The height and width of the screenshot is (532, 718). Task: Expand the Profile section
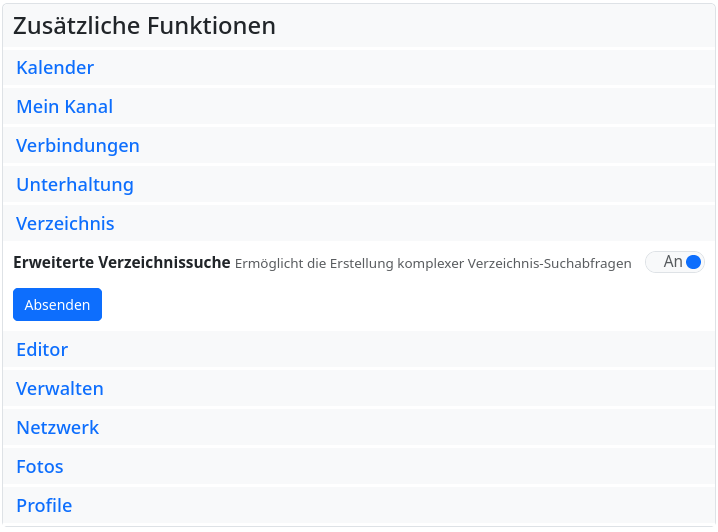(44, 506)
